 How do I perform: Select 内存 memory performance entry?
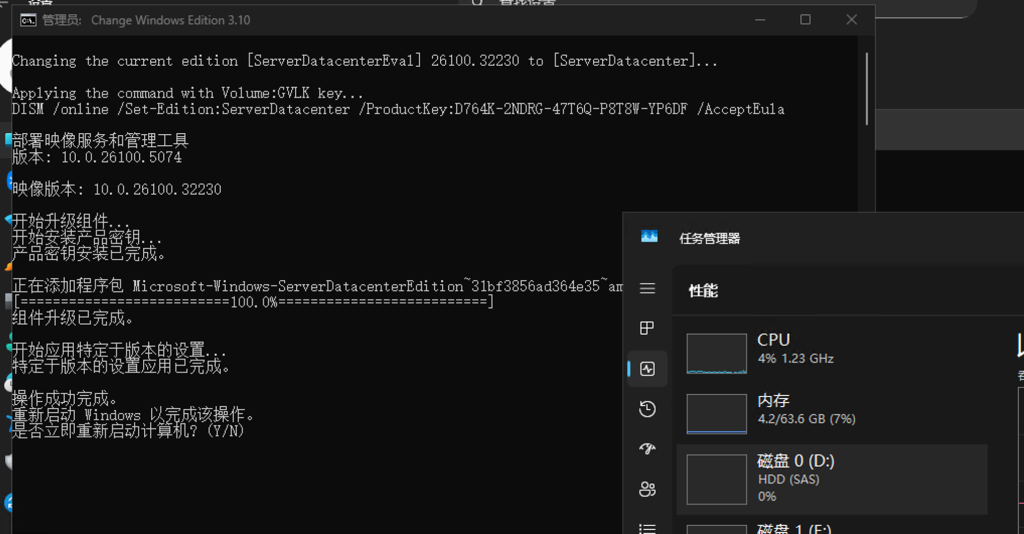coord(832,414)
